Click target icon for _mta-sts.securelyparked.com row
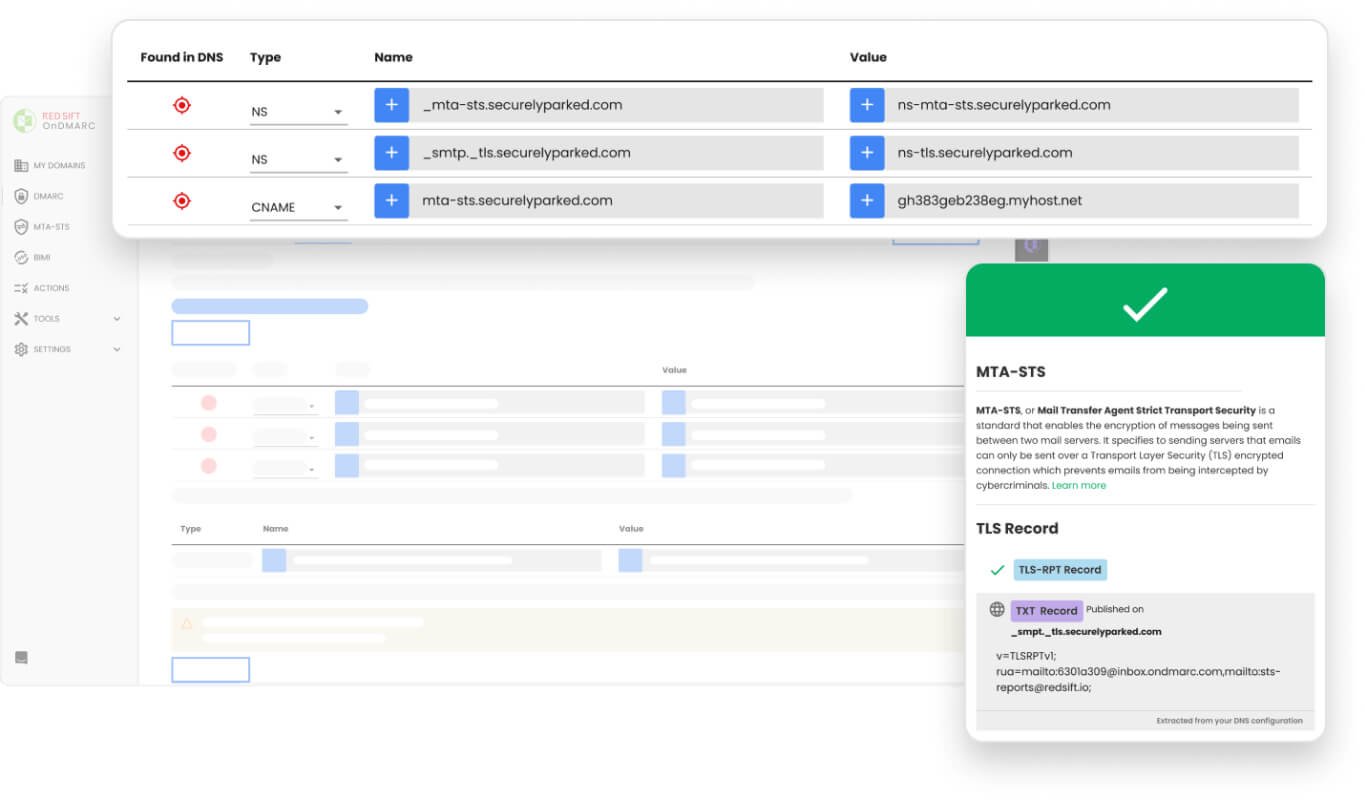 coord(181,105)
